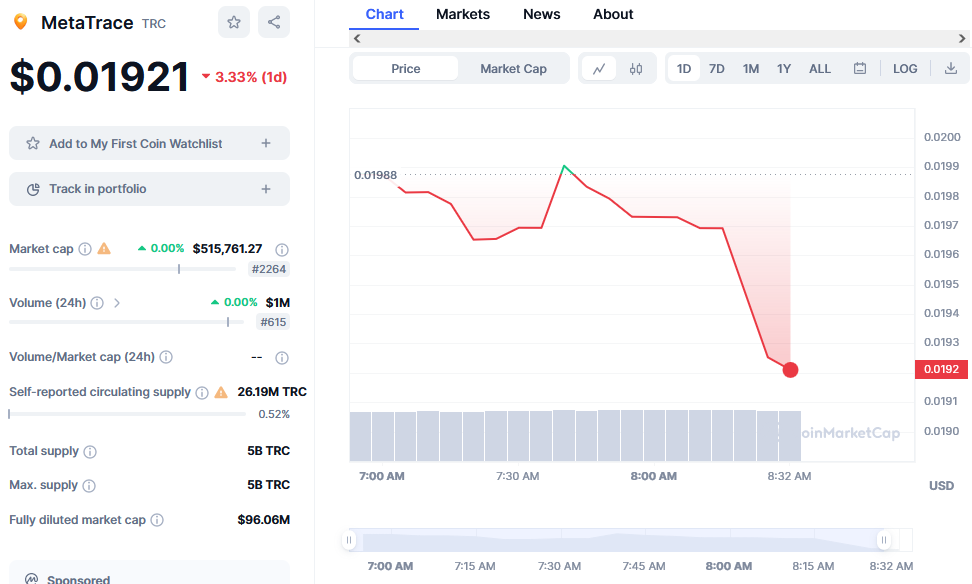The width and height of the screenshot is (972, 584).
Task: Select the line chart view icon
Action: 599,69
